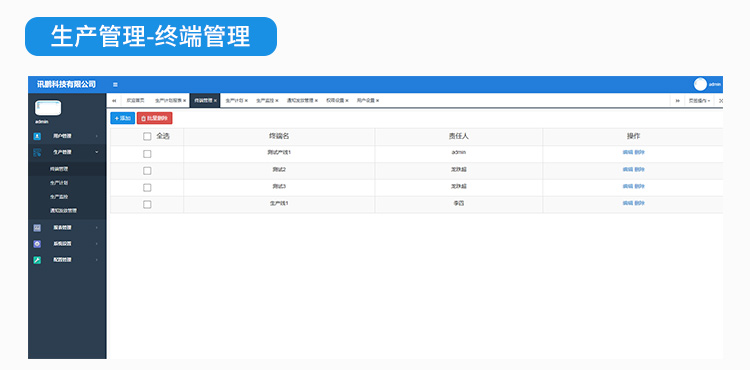Open the 页签操作 dropdown

[699, 101]
